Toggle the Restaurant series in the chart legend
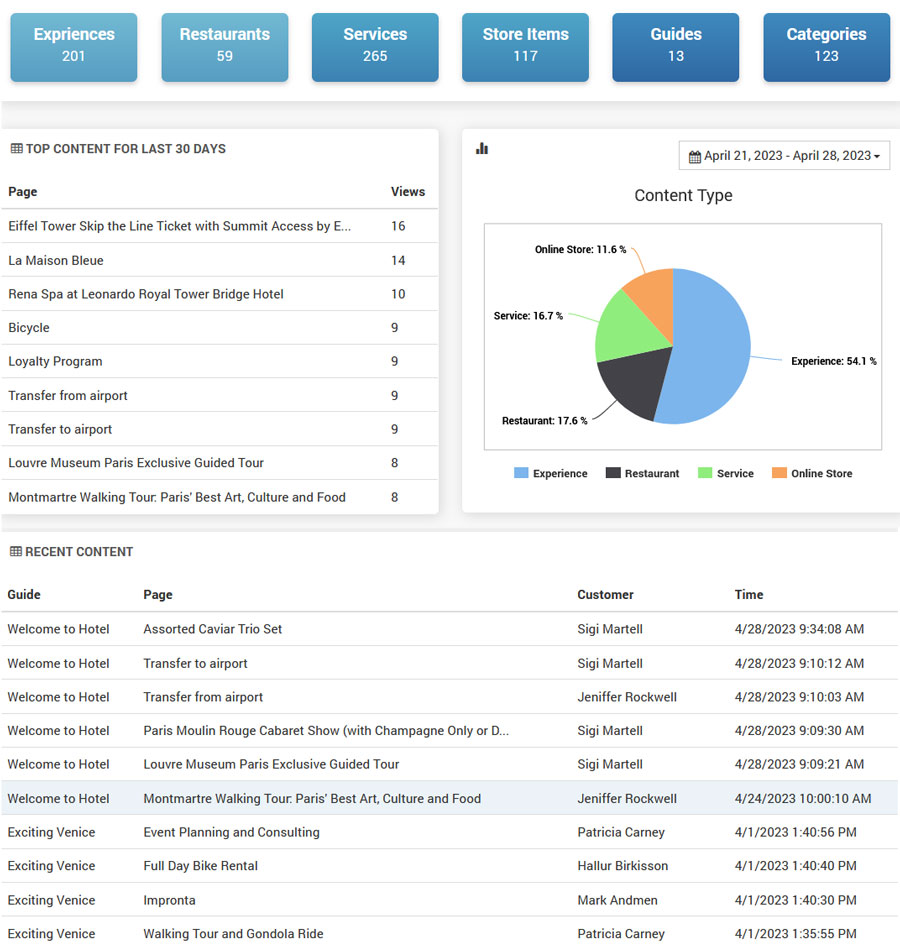The width and height of the screenshot is (900, 947). tap(642, 473)
